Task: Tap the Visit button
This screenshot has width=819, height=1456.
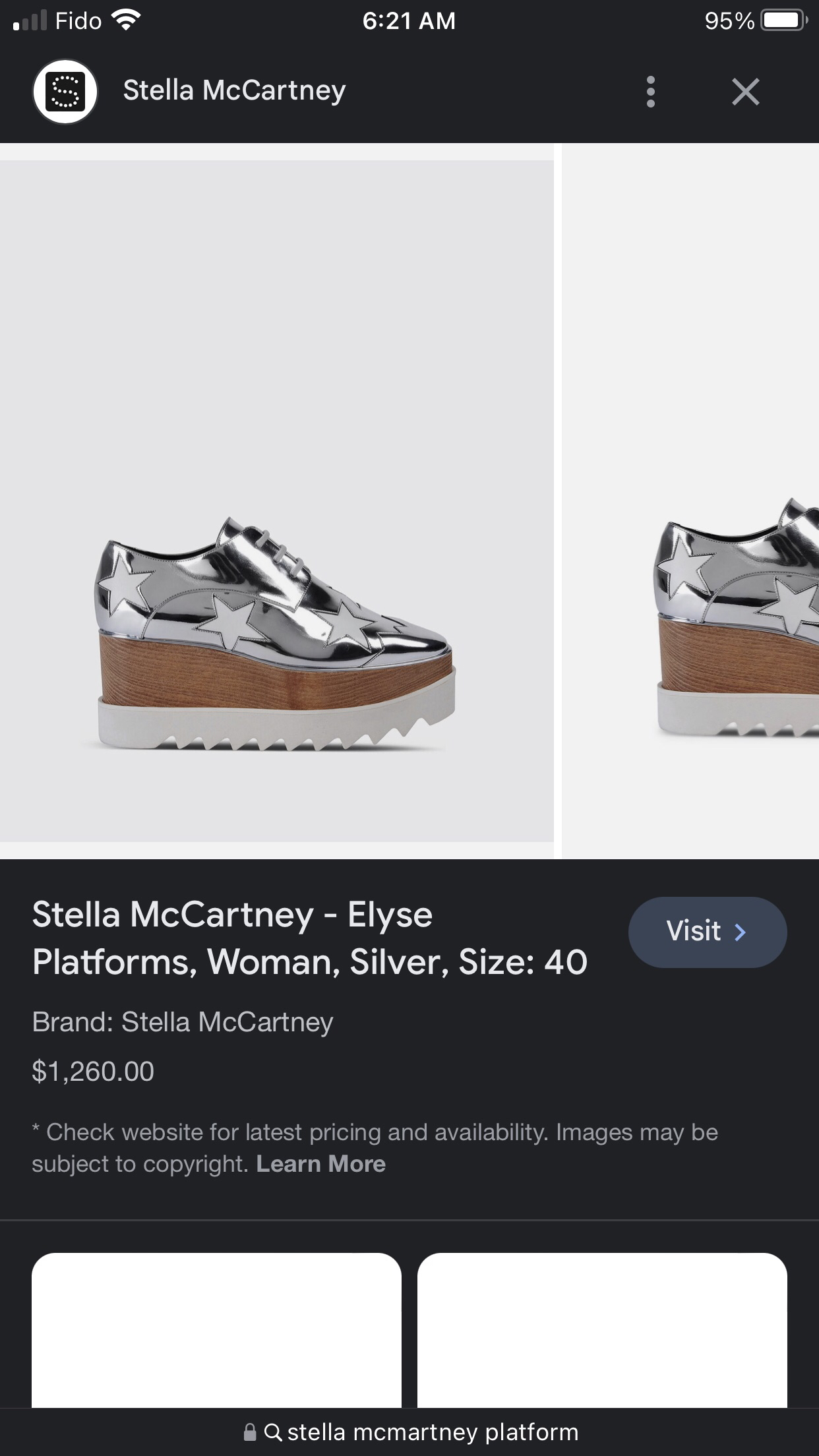Action: 706,932
